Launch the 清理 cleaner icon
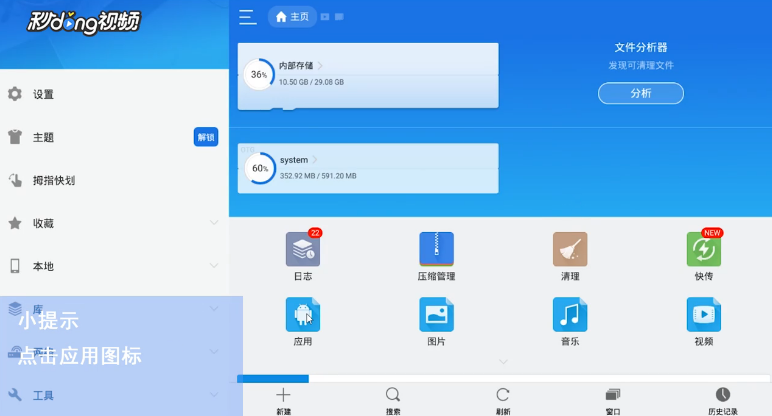 pos(570,249)
